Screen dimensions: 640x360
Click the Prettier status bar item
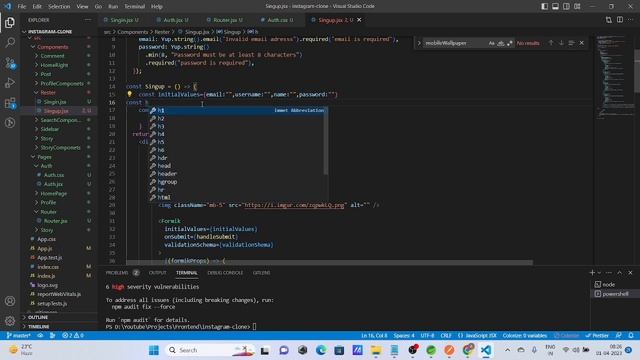point(597,336)
